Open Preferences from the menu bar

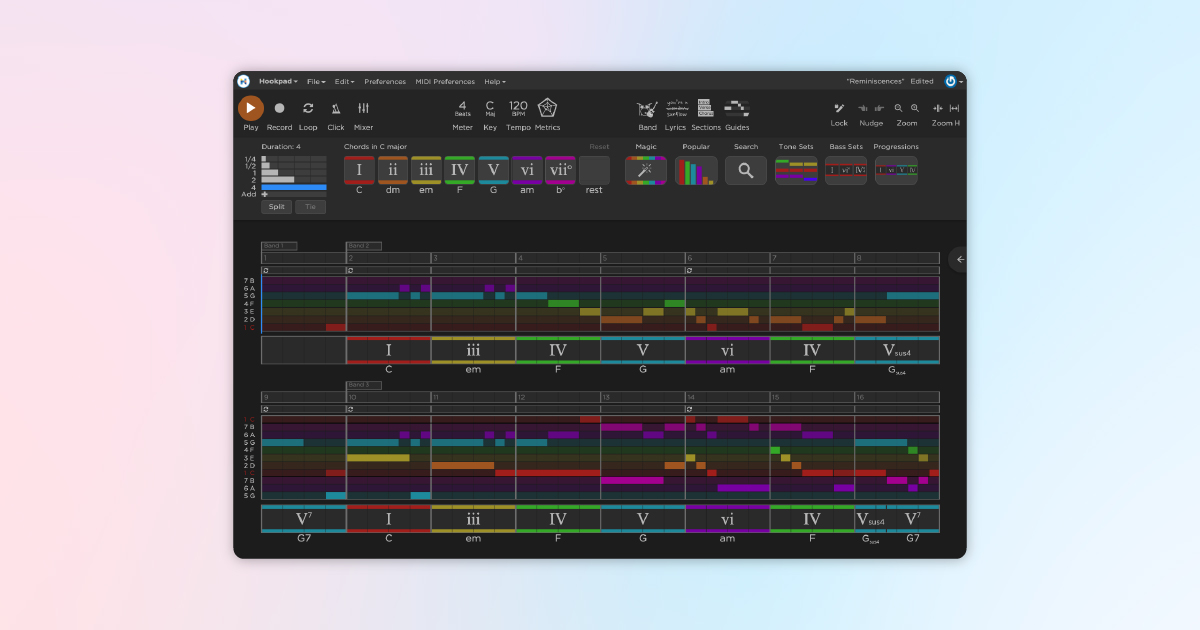(385, 81)
